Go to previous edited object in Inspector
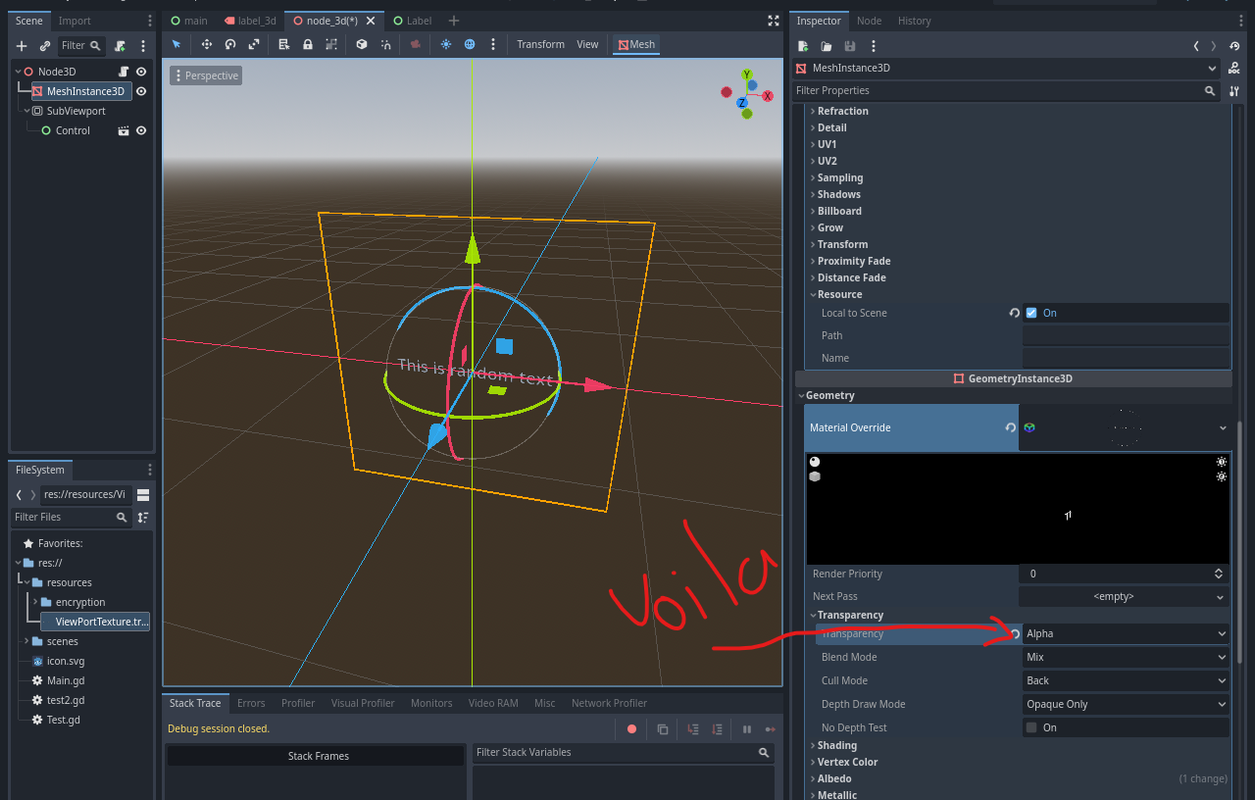1255x800 pixels. (x=1196, y=46)
